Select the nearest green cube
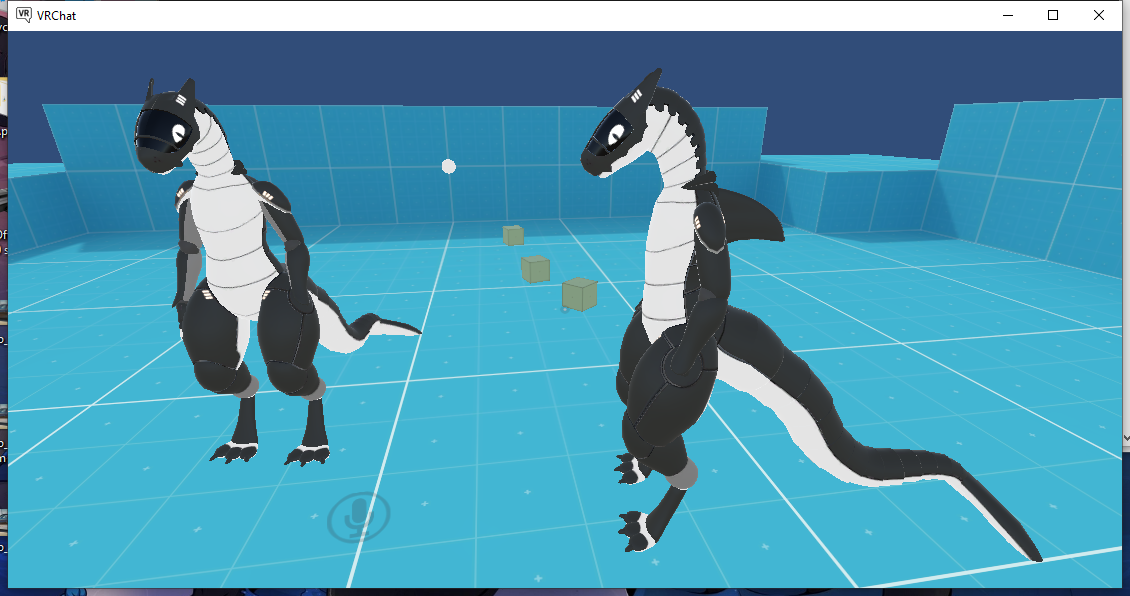Viewport: 1130px width, 596px height. (x=579, y=294)
